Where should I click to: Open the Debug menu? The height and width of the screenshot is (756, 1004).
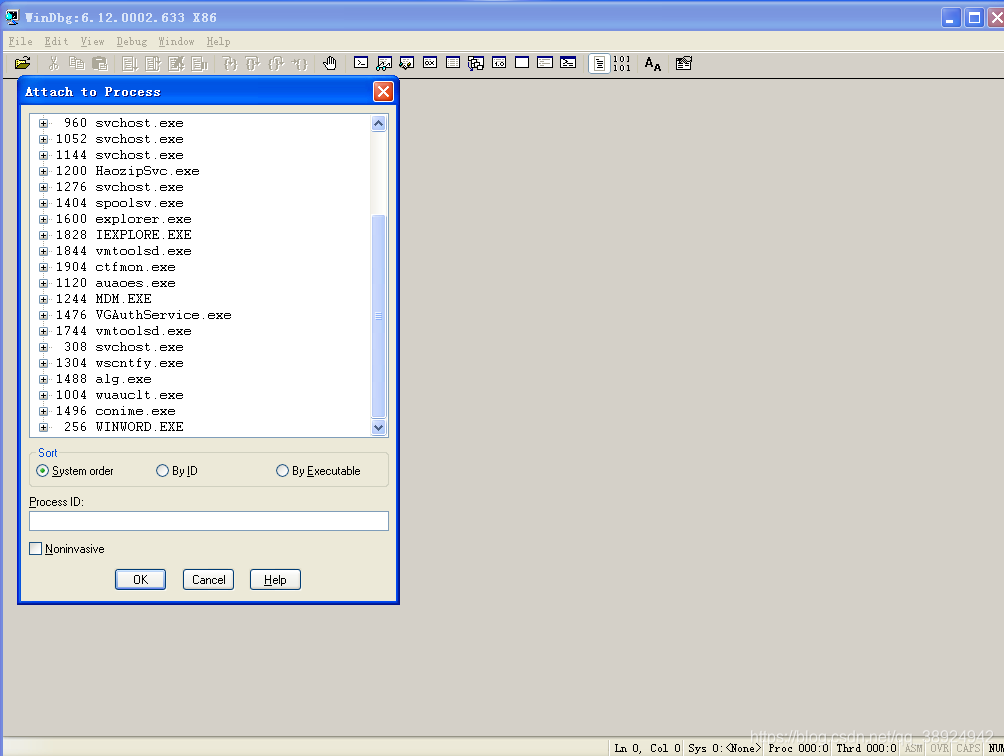coord(132,41)
